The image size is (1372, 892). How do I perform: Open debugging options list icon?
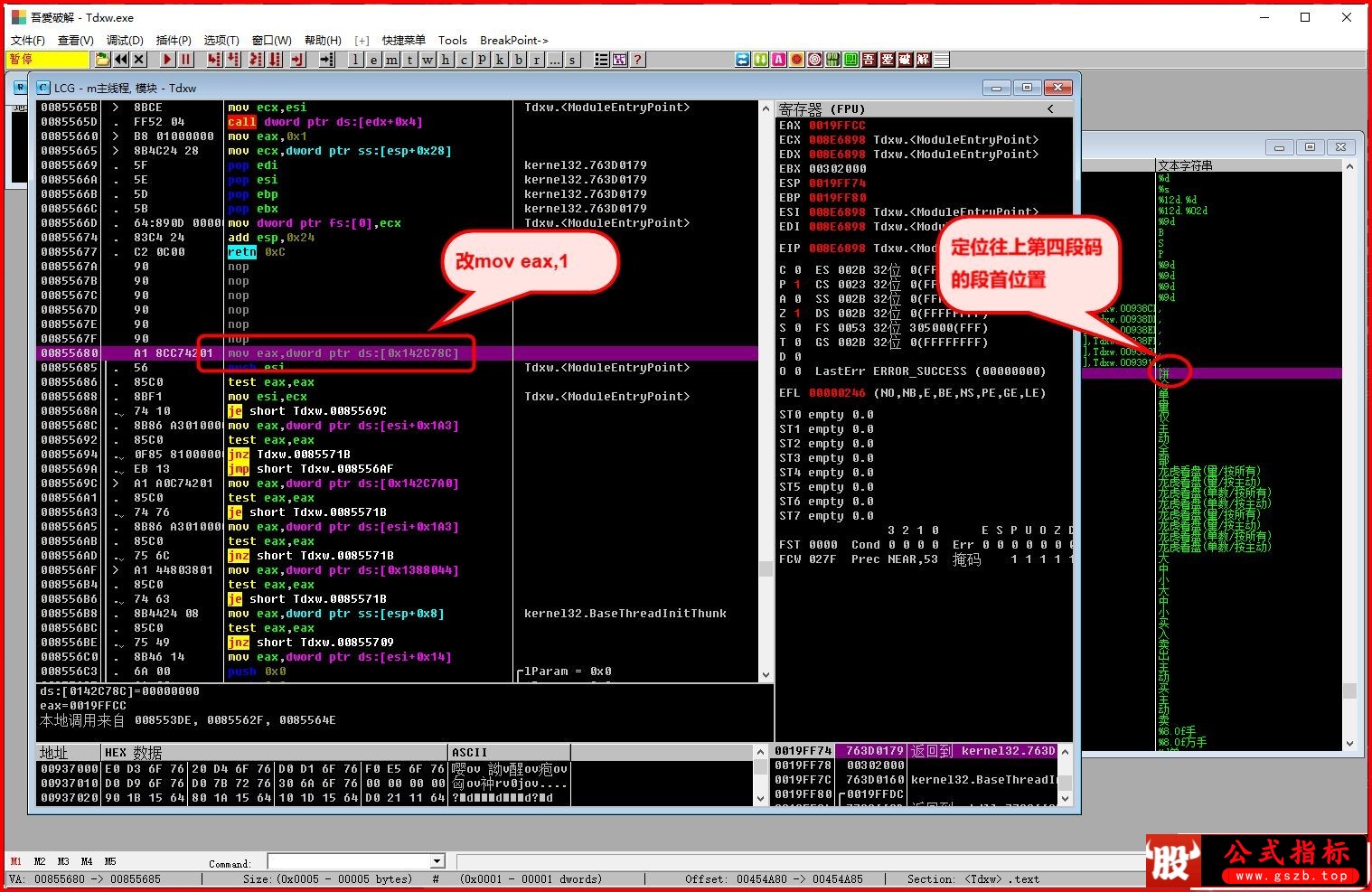click(x=601, y=60)
